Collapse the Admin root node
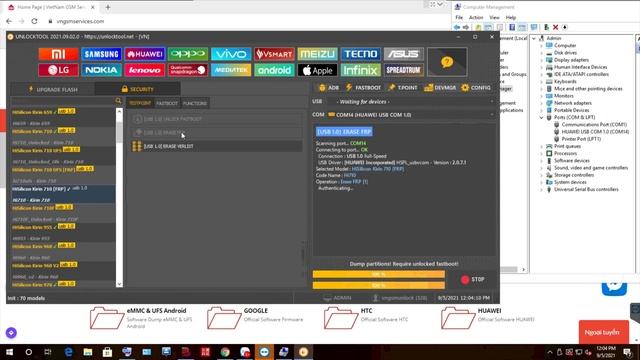The image size is (640, 360). pos(534,38)
